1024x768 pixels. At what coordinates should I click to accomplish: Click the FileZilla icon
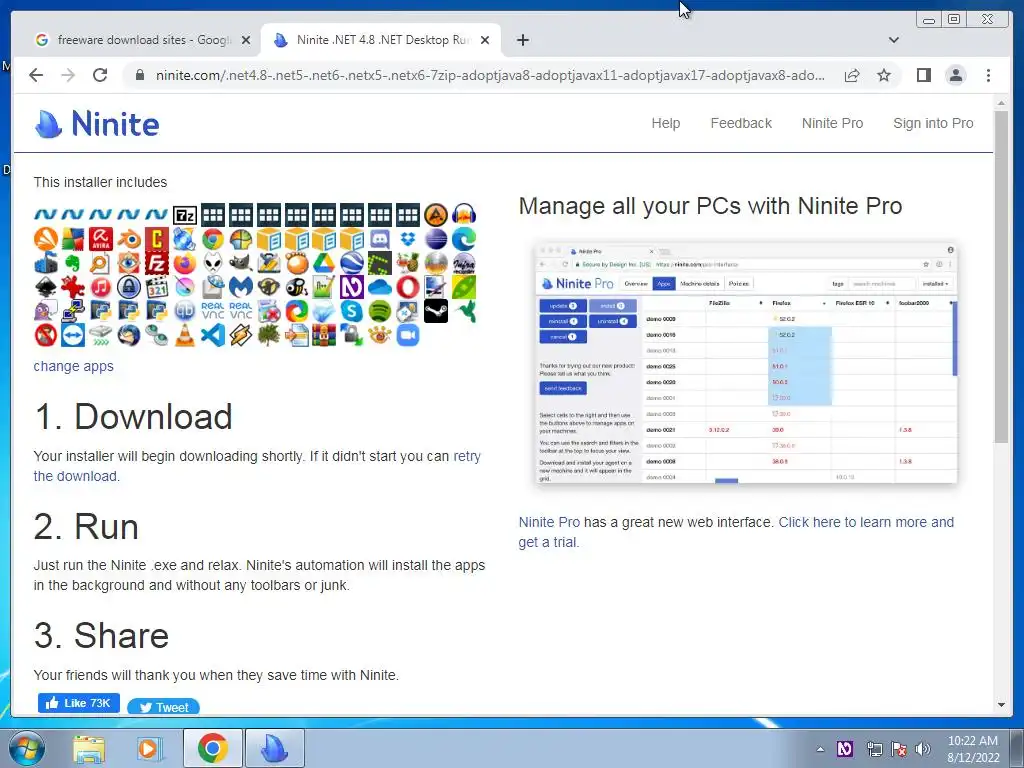157,263
